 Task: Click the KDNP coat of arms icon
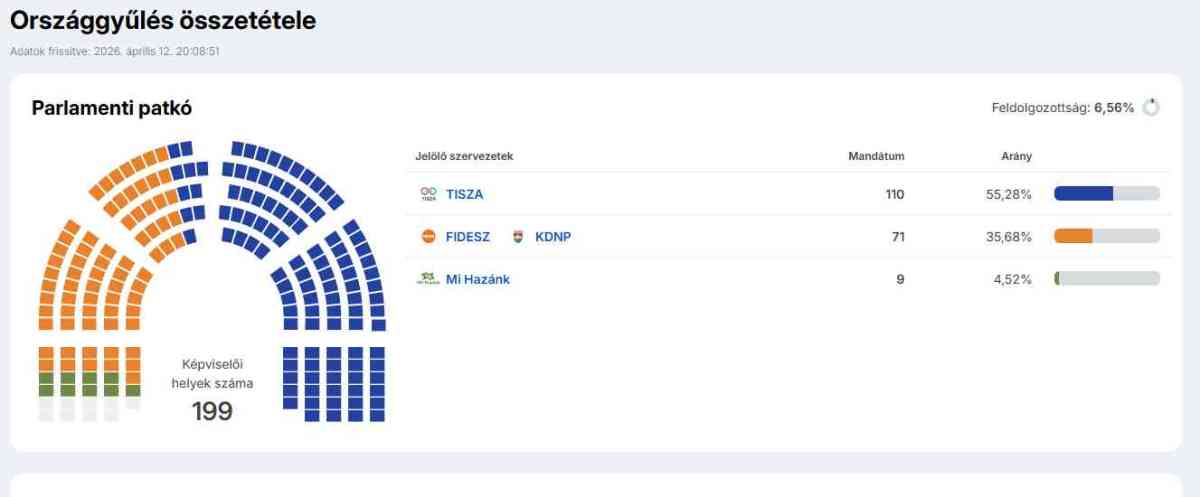point(518,237)
